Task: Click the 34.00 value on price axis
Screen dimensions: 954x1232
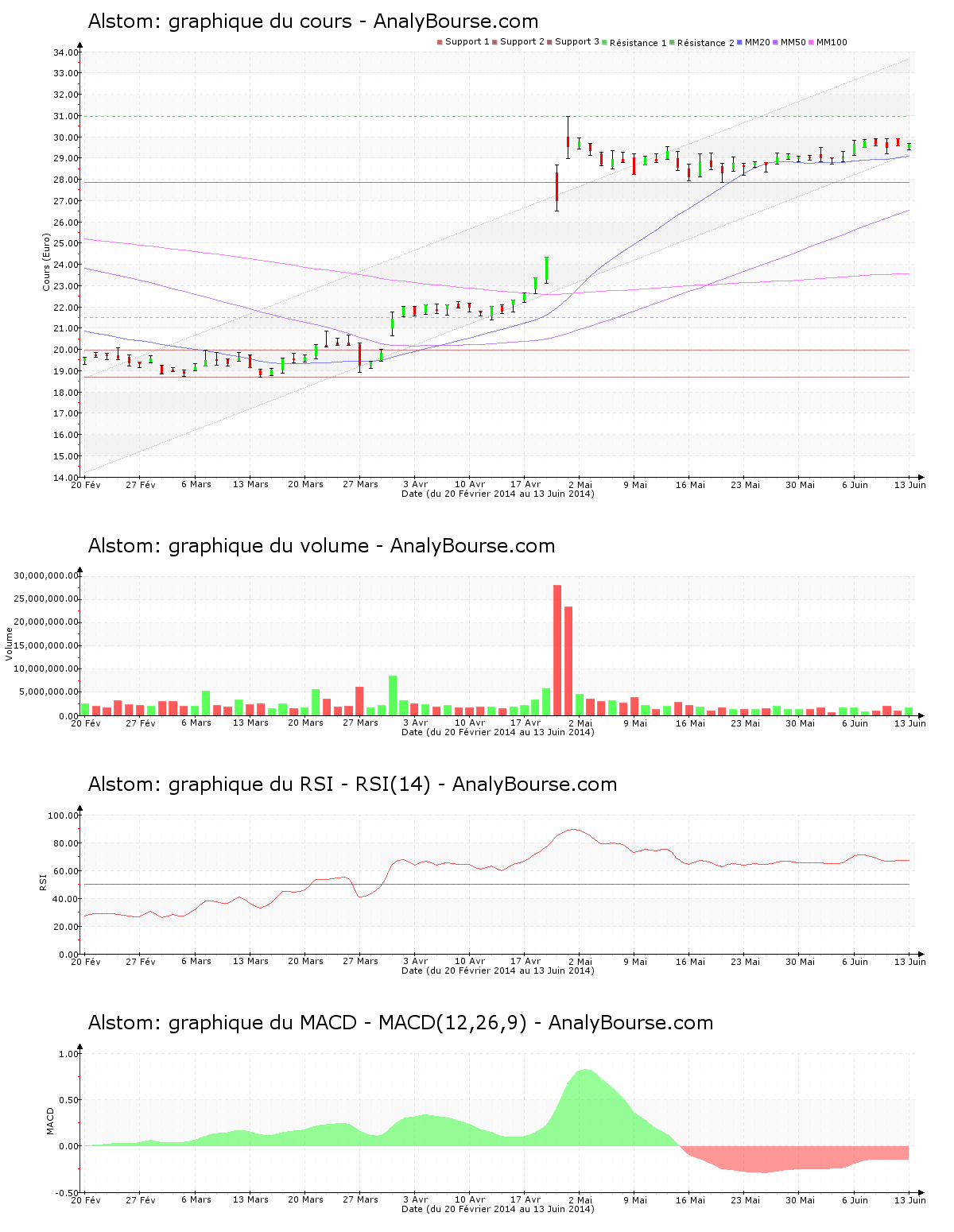Action: click(66, 52)
